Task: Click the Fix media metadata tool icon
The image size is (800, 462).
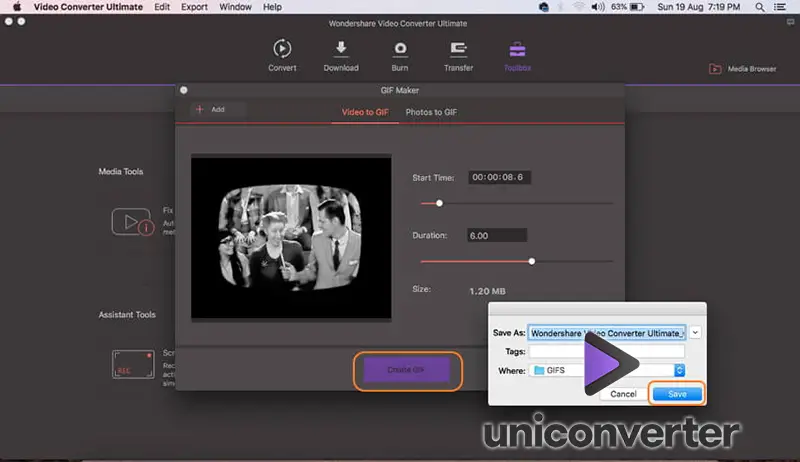Action: click(x=132, y=222)
